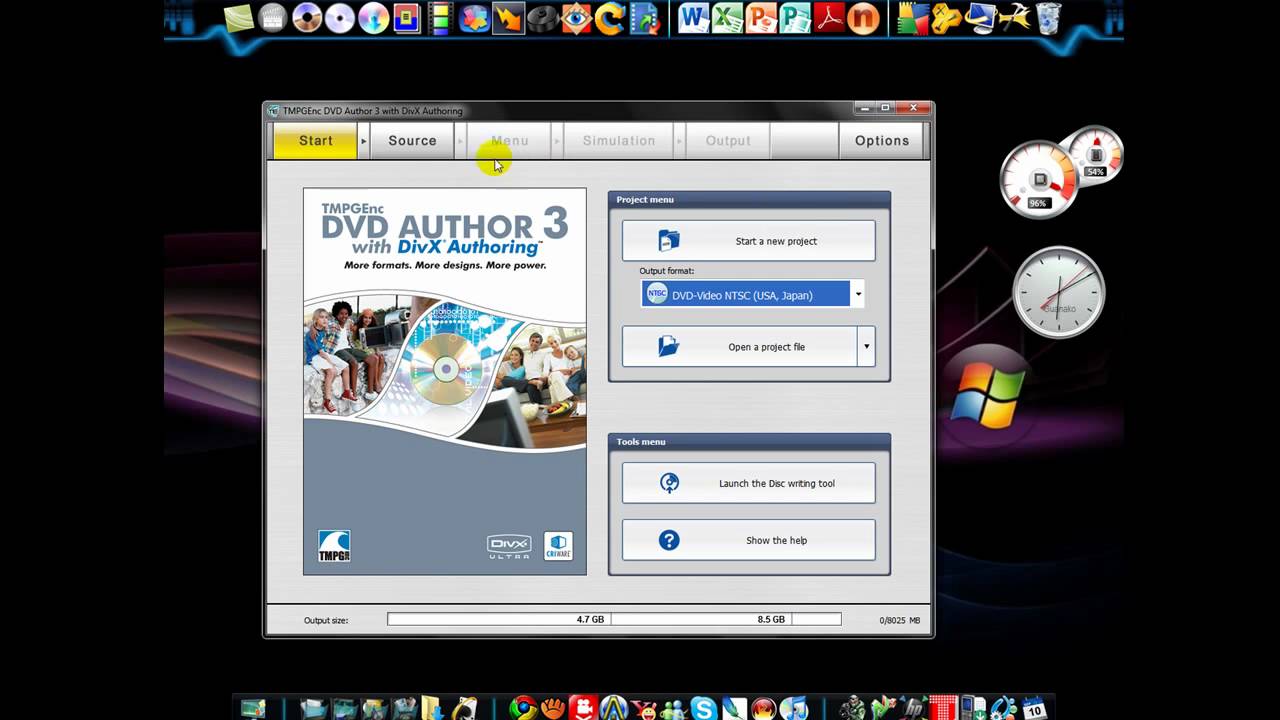Screen dimensions: 1280x720
Task: Launch Publisher from the top dock
Action: (x=795, y=18)
